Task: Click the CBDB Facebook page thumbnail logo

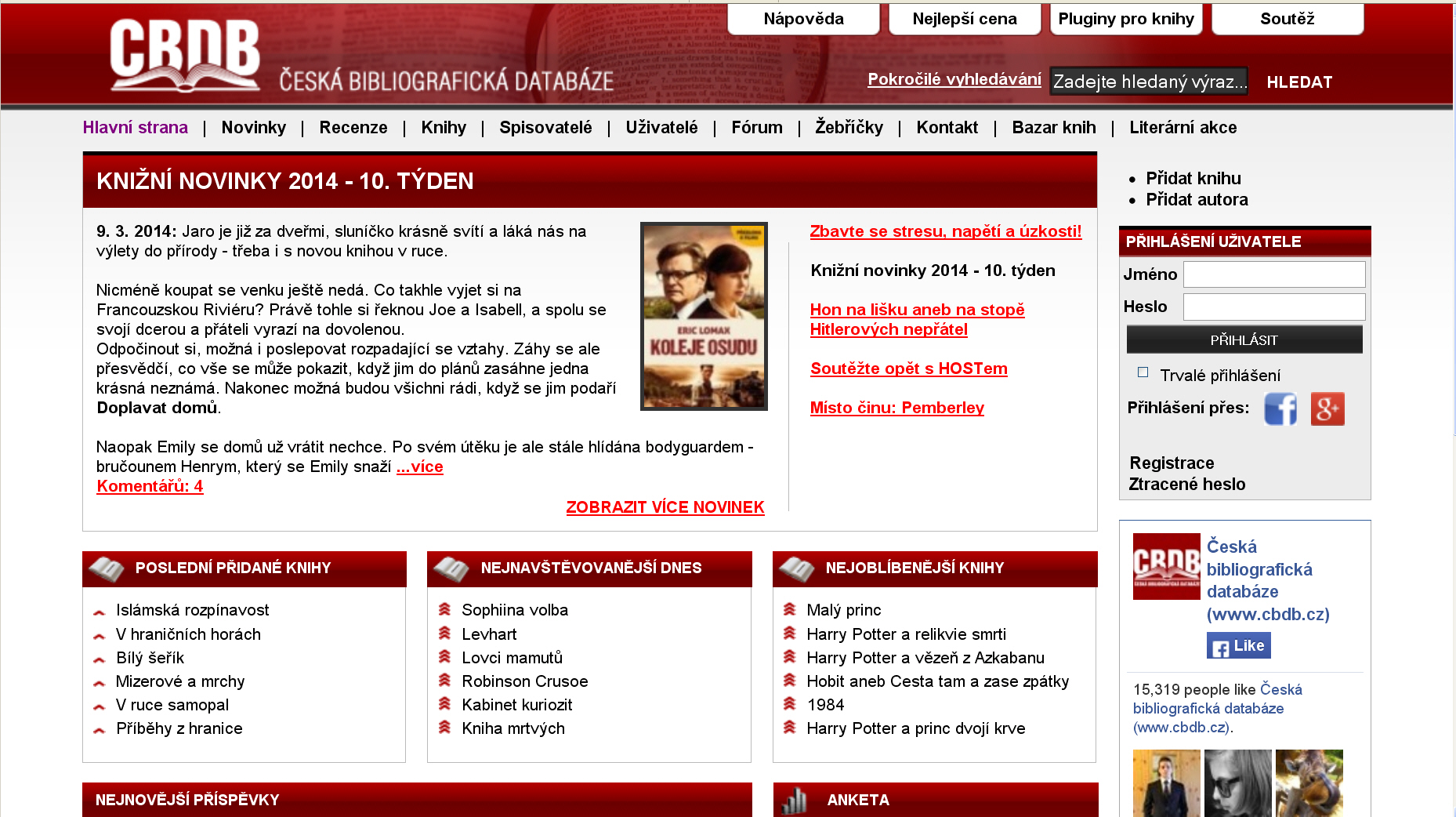Action: coord(1166,566)
